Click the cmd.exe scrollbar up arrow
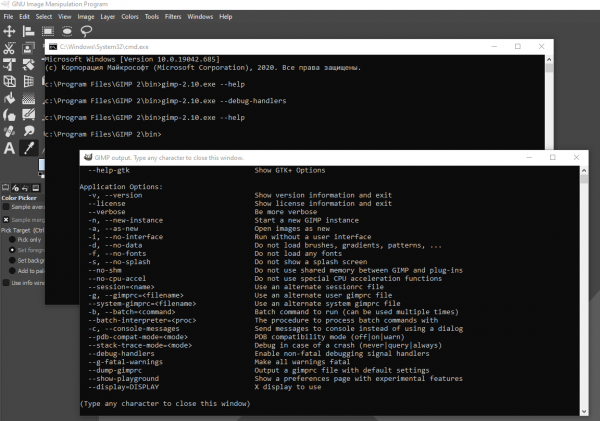Image resolution: width=600 pixels, height=421 pixels. click(549, 59)
